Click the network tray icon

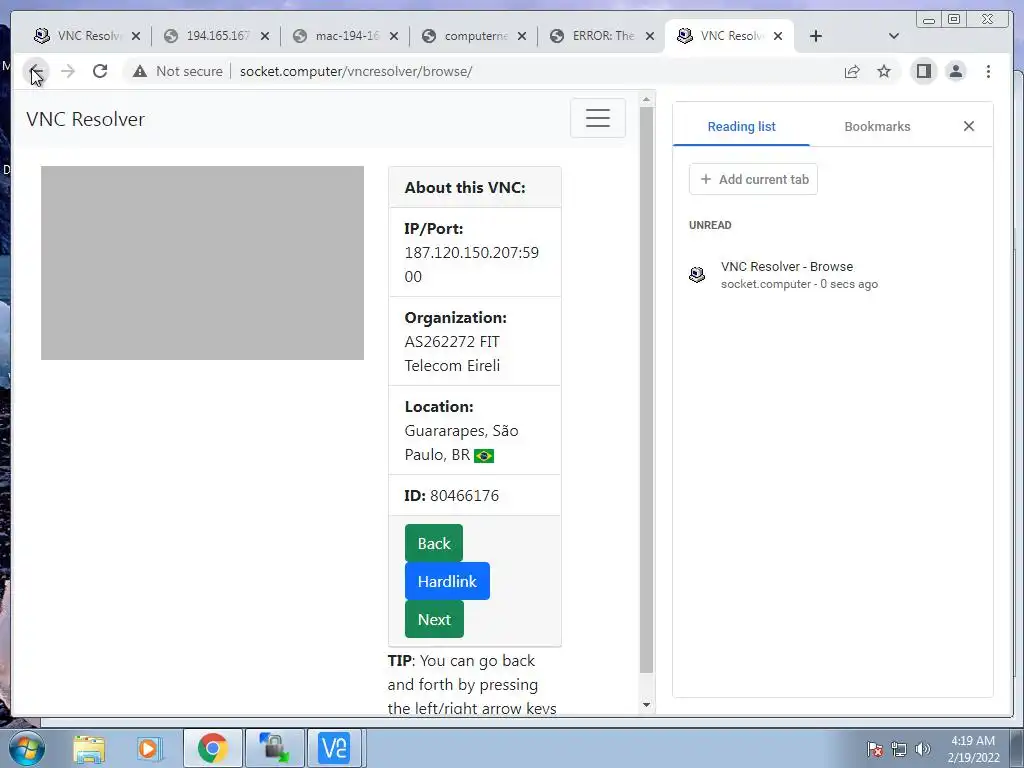click(x=899, y=749)
